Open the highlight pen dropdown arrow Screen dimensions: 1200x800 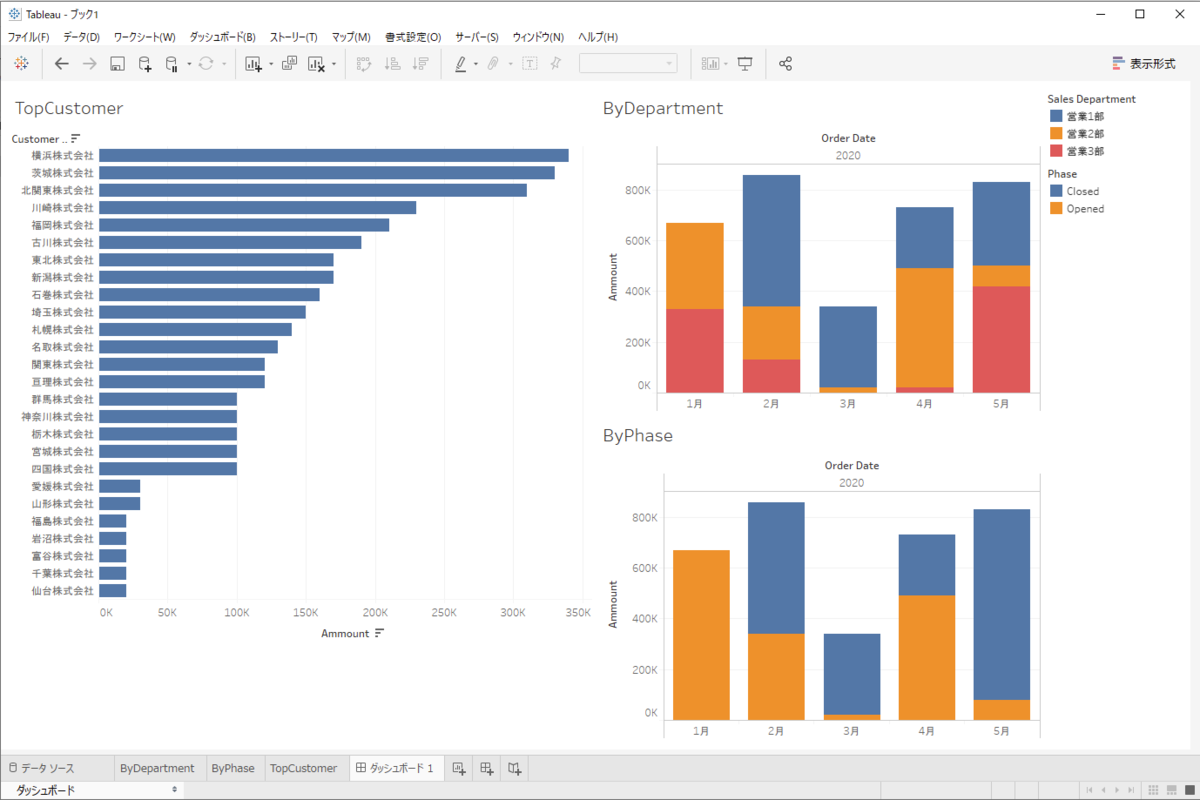(476, 64)
